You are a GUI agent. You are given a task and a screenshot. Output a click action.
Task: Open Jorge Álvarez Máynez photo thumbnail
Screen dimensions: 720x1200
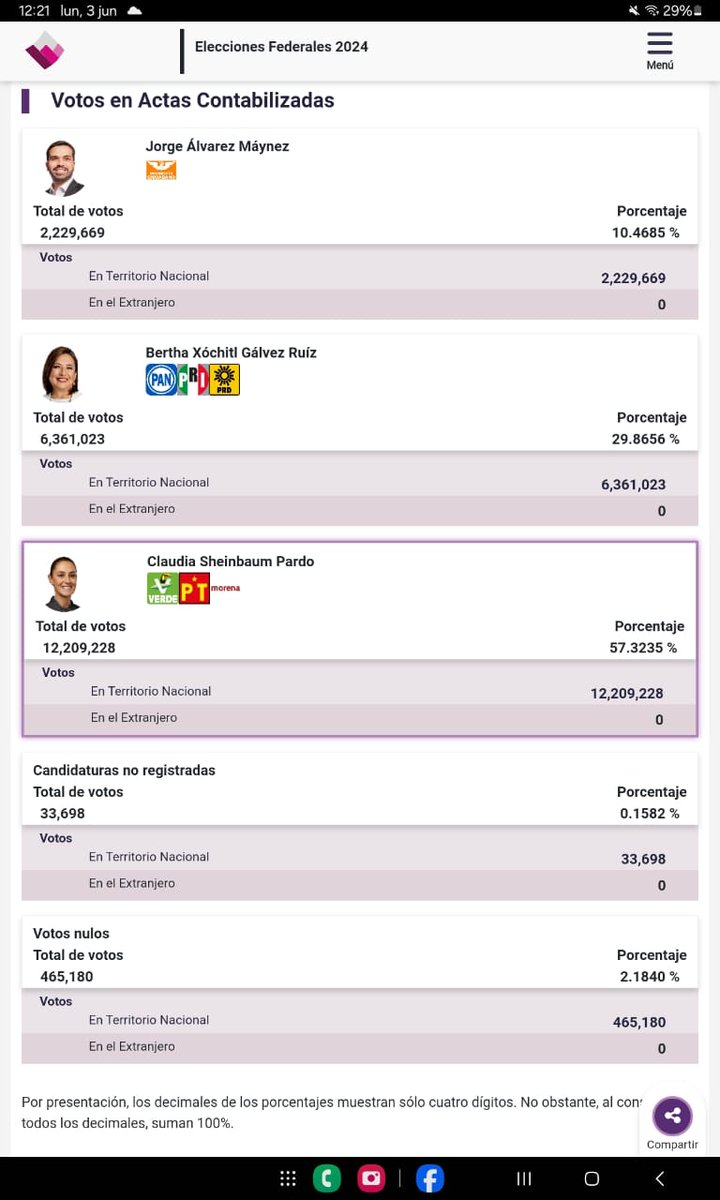click(x=62, y=168)
